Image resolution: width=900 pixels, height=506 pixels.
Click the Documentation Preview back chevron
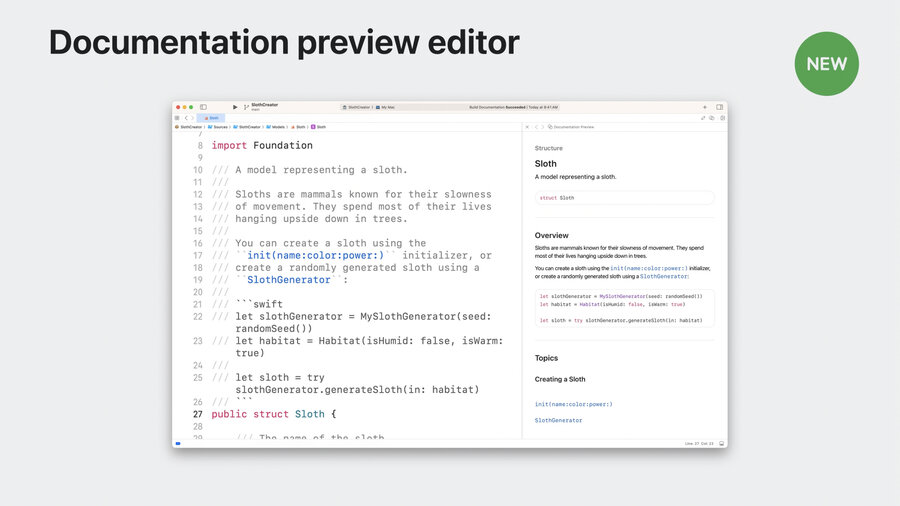click(x=536, y=127)
